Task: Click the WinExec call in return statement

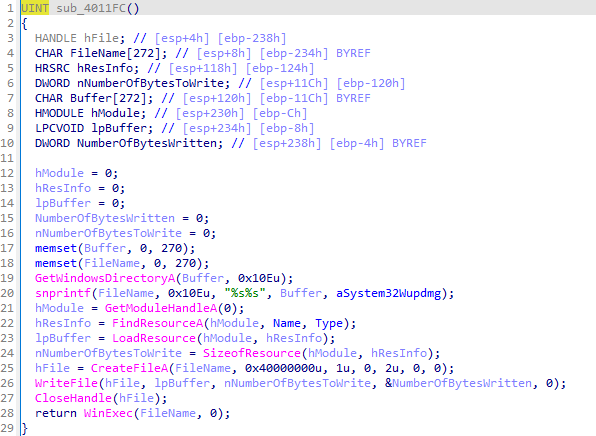Action: [x=108, y=413]
